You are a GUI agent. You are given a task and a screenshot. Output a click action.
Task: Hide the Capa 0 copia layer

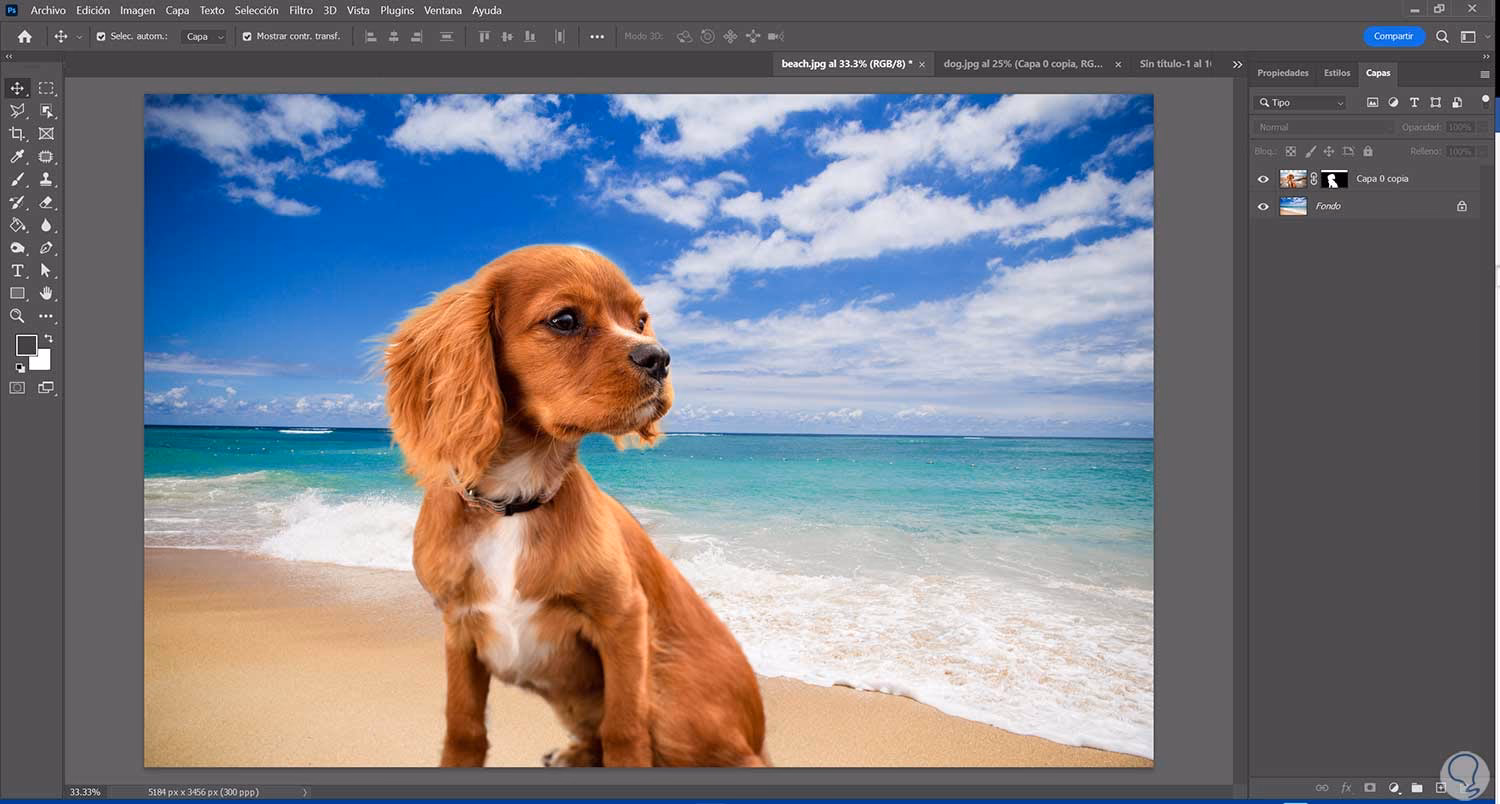[x=1263, y=178]
